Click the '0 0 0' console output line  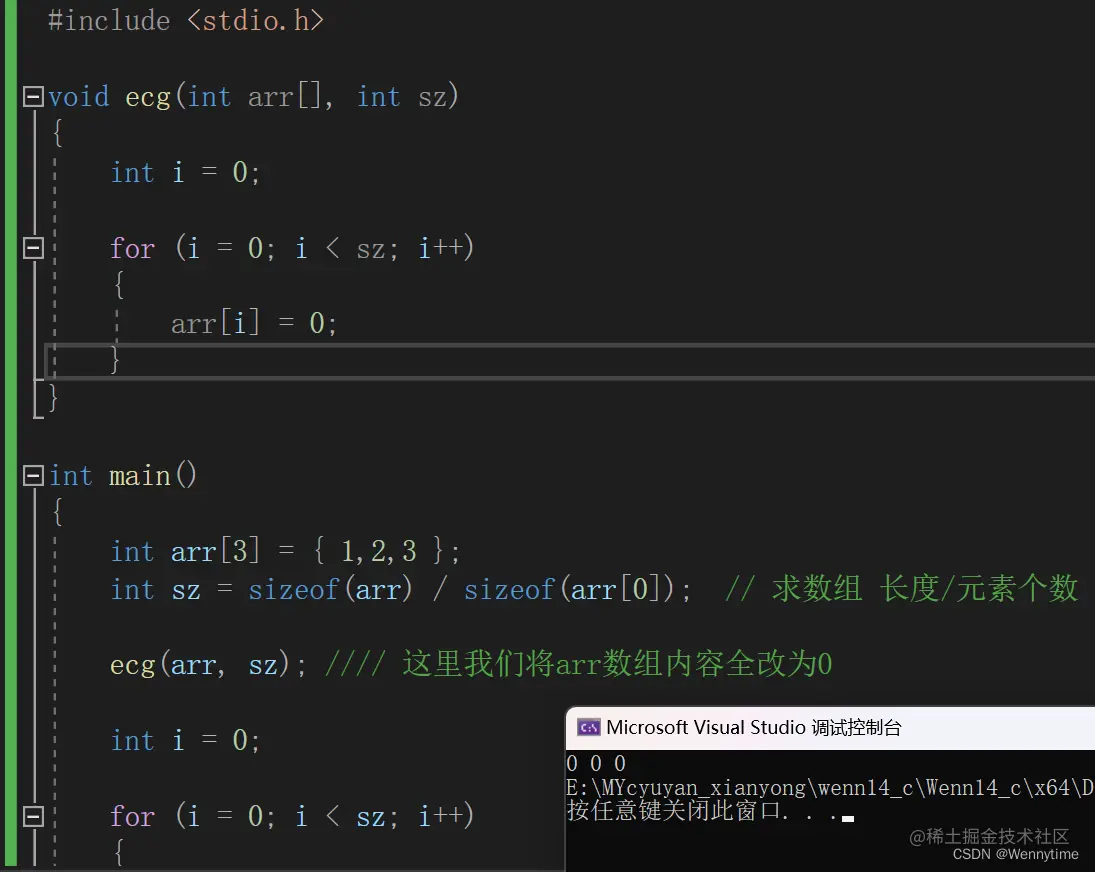click(596, 764)
